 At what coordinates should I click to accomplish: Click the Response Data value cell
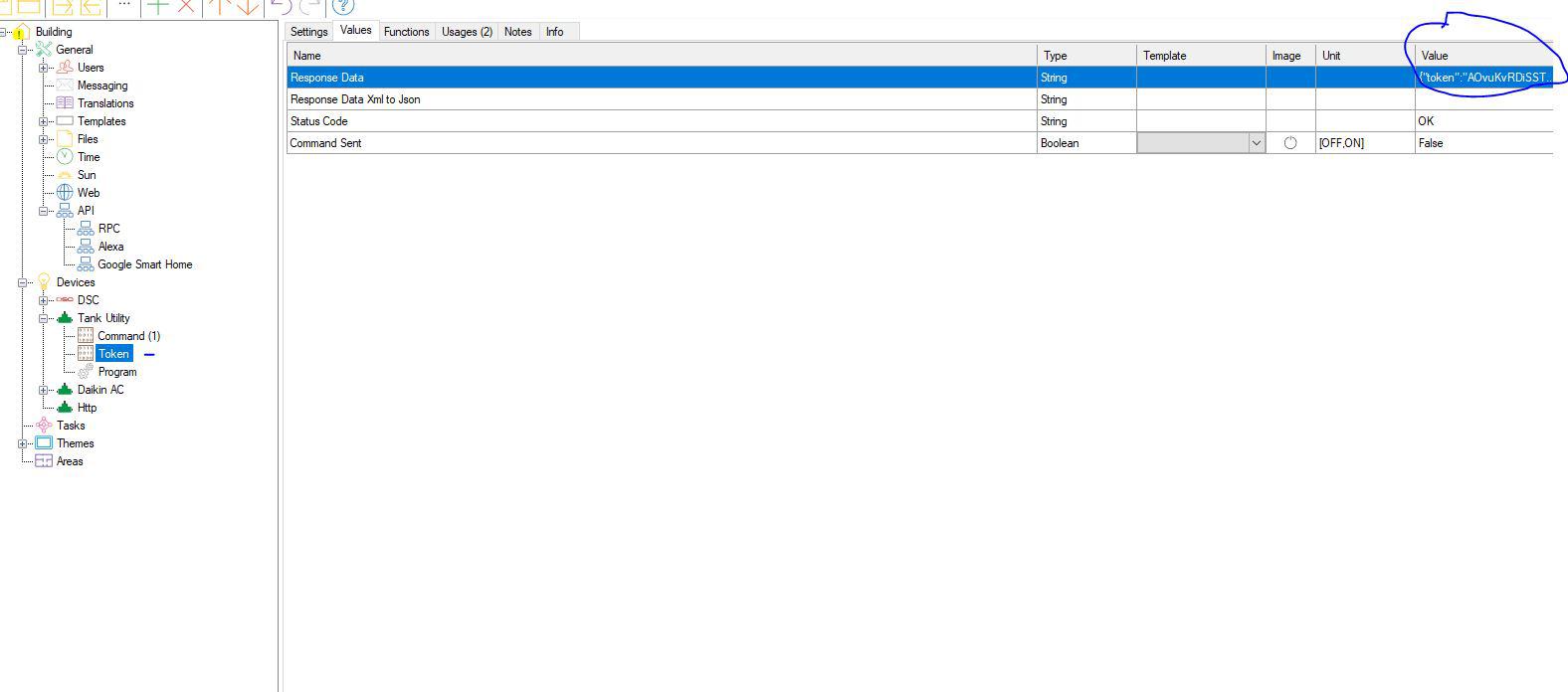(1482, 78)
